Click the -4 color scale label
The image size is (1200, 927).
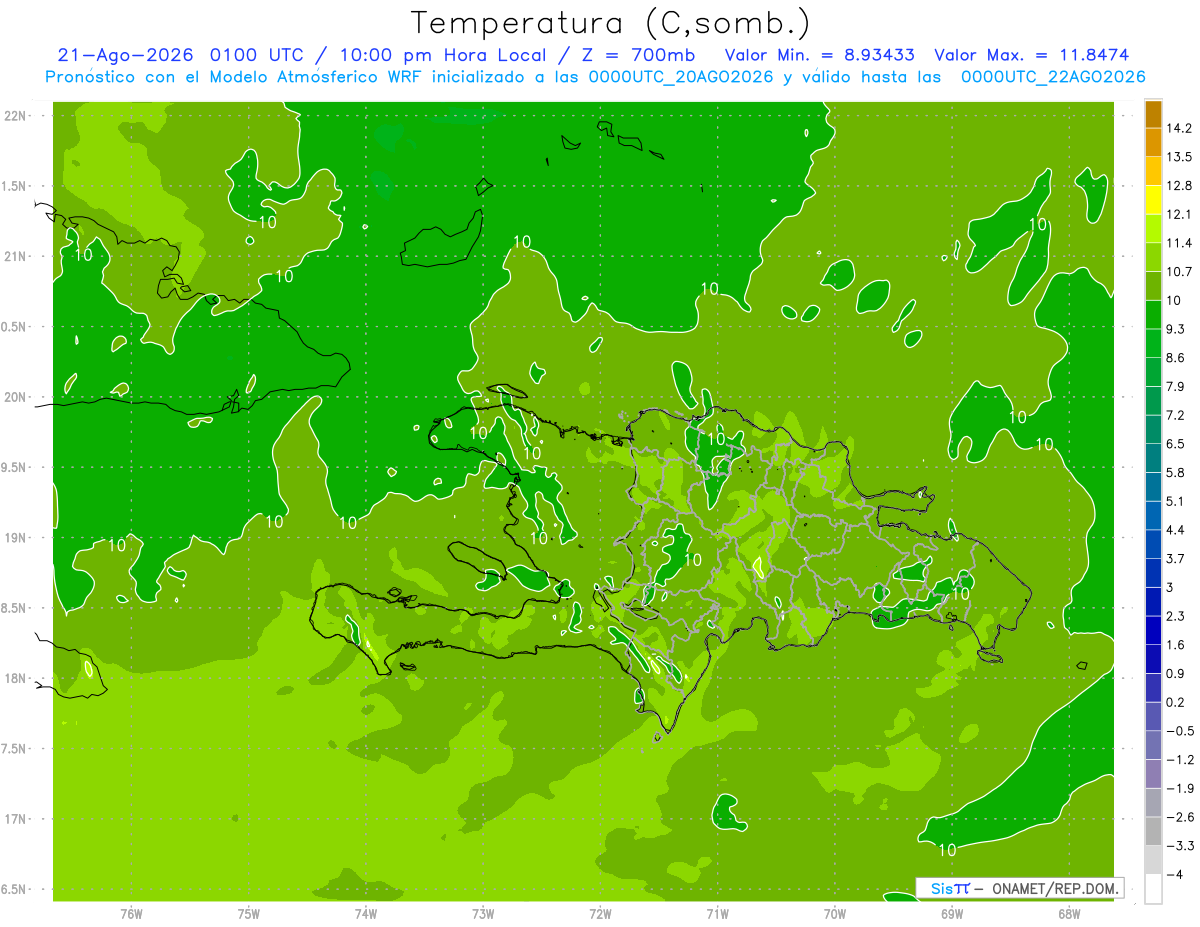1176,874
